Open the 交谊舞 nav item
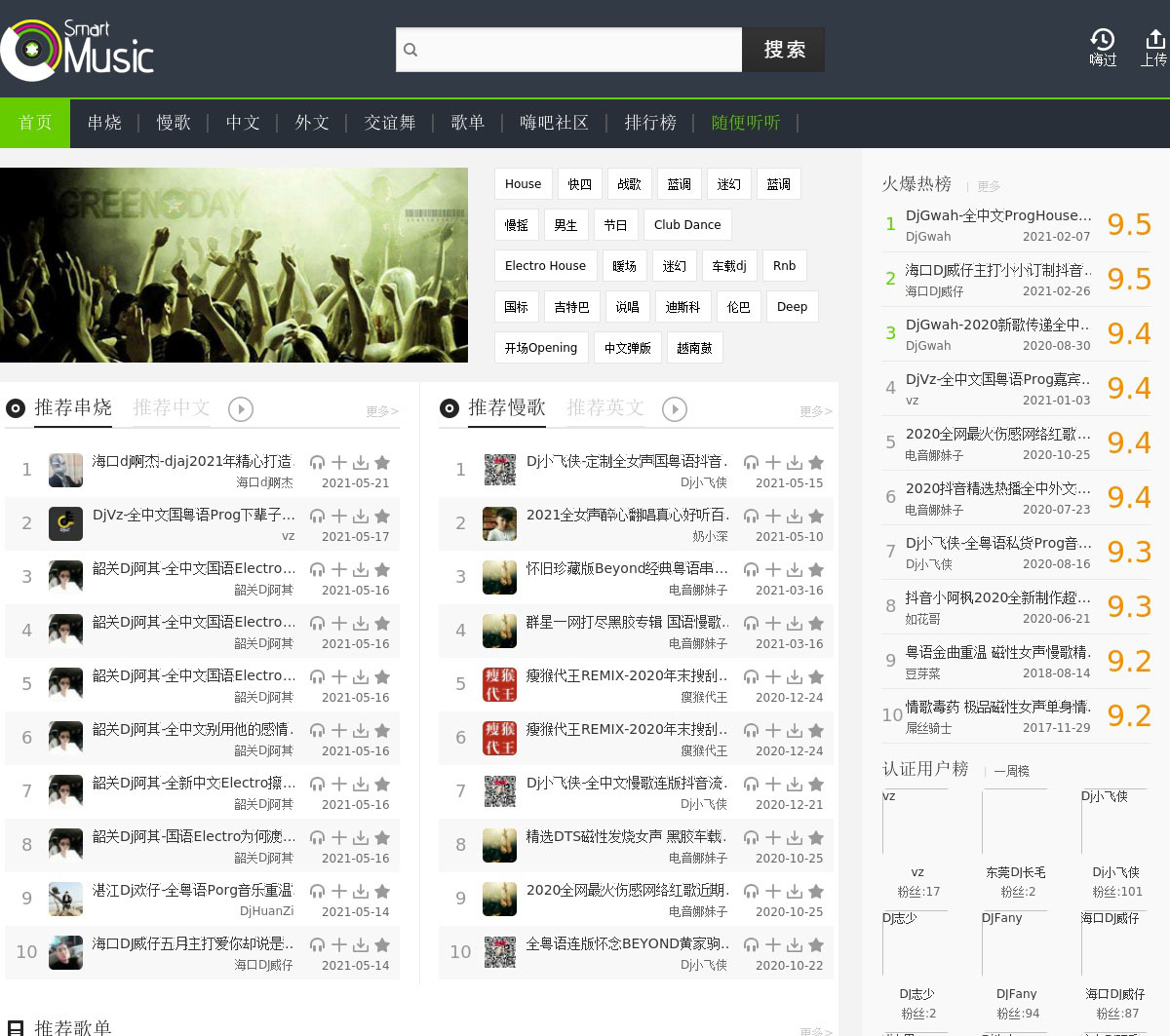1170x1036 pixels. point(390,123)
